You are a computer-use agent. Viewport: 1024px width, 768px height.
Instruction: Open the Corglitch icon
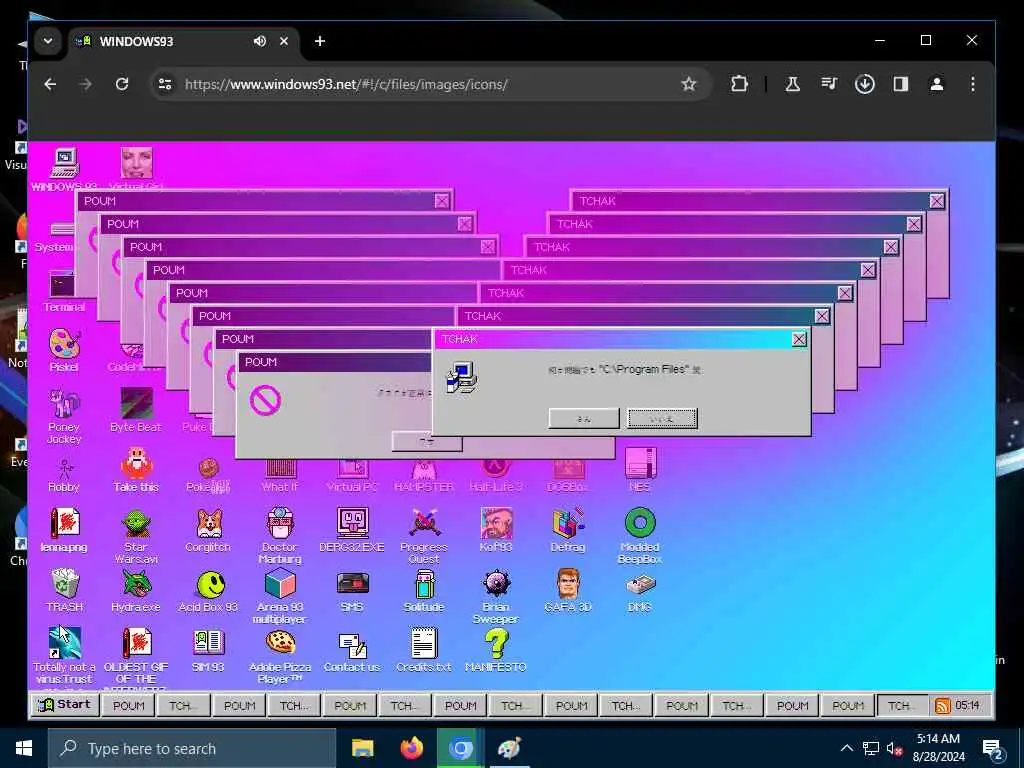(x=208, y=530)
